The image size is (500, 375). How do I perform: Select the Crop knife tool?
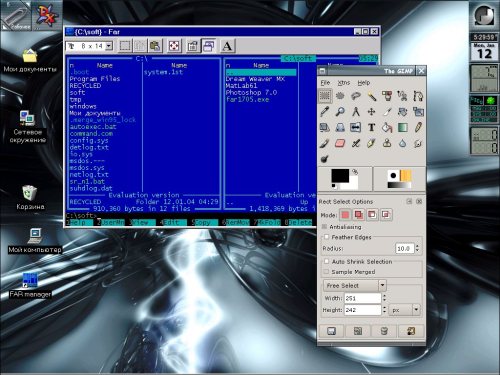[387, 112]
